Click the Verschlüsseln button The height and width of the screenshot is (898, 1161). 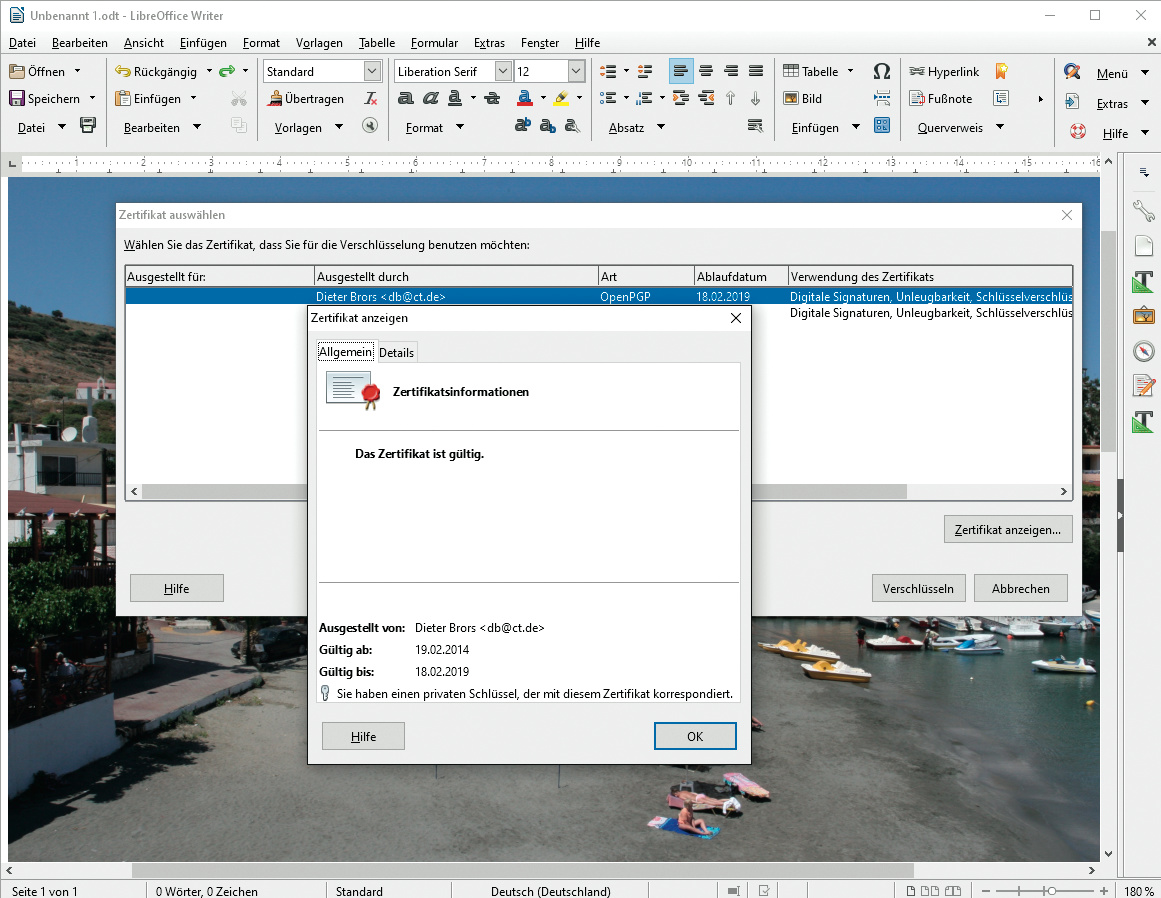pos(918,588)
